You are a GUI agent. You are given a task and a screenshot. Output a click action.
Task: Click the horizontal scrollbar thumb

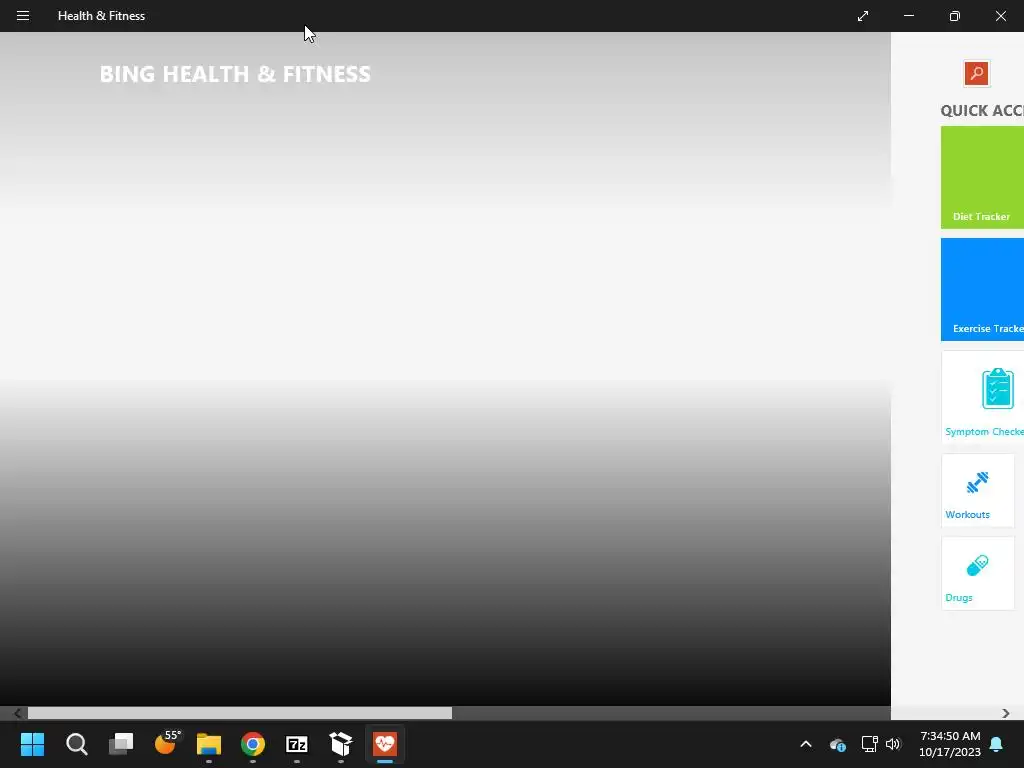pos(240,713)
